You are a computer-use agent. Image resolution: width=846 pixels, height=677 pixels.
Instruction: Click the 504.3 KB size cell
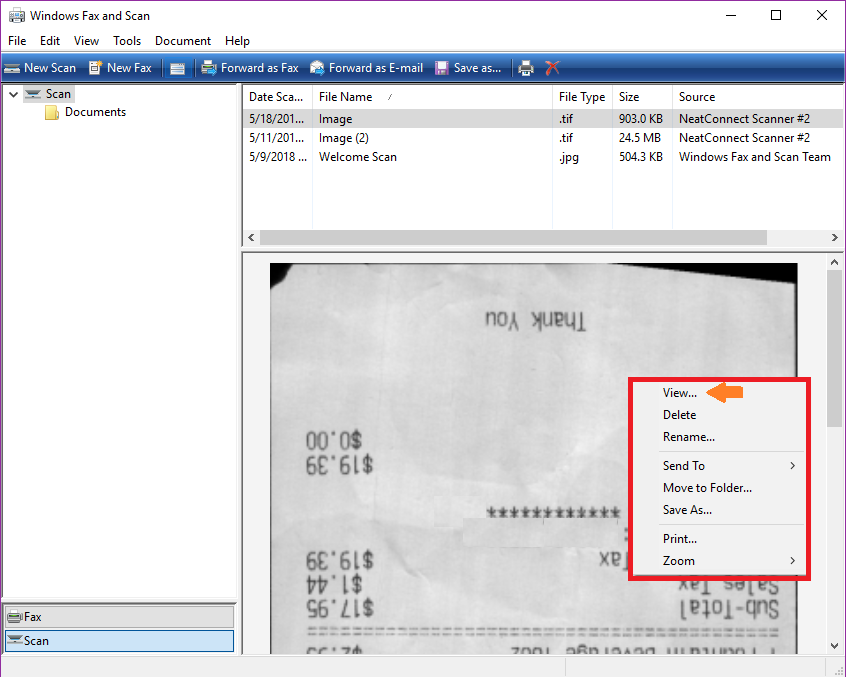tap(640, 157)
